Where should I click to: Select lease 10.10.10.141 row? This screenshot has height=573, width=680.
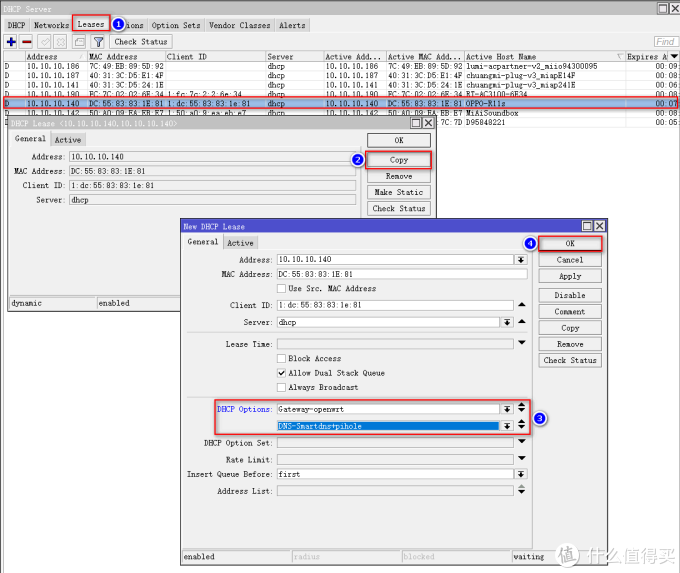coord(340,85)
